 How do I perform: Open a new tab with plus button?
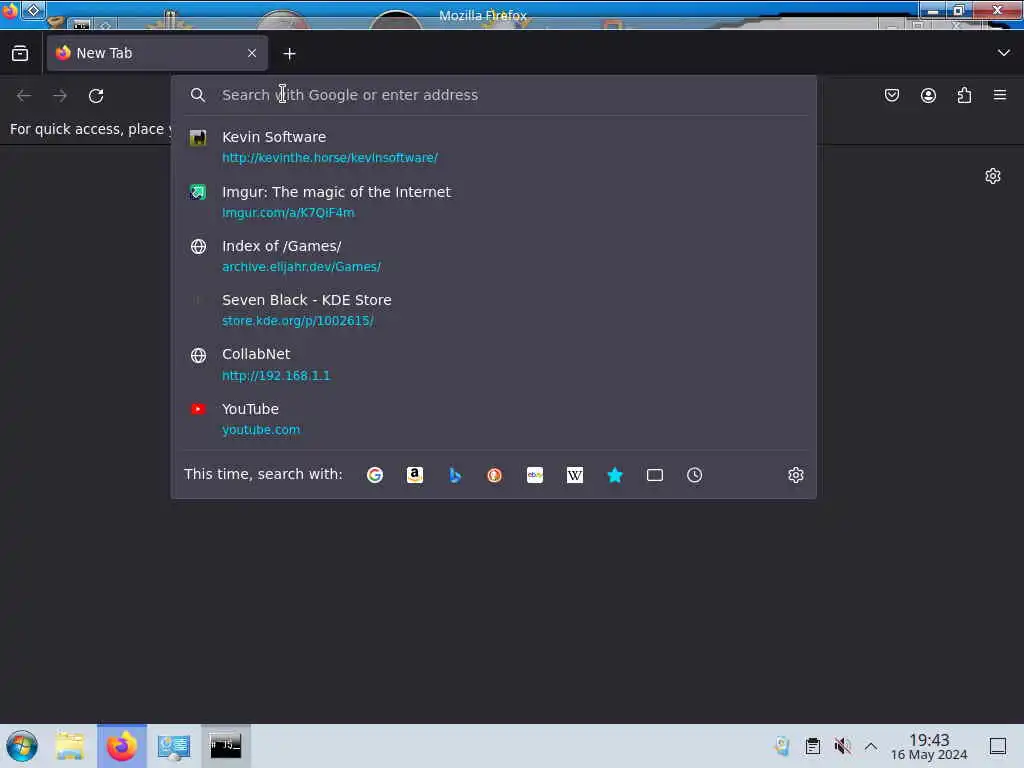(x=289, y=54)
